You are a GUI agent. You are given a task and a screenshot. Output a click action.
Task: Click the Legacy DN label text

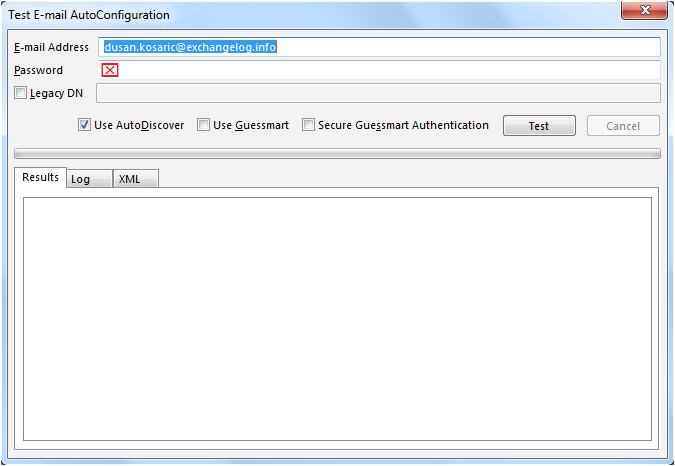tap(56, 93)
